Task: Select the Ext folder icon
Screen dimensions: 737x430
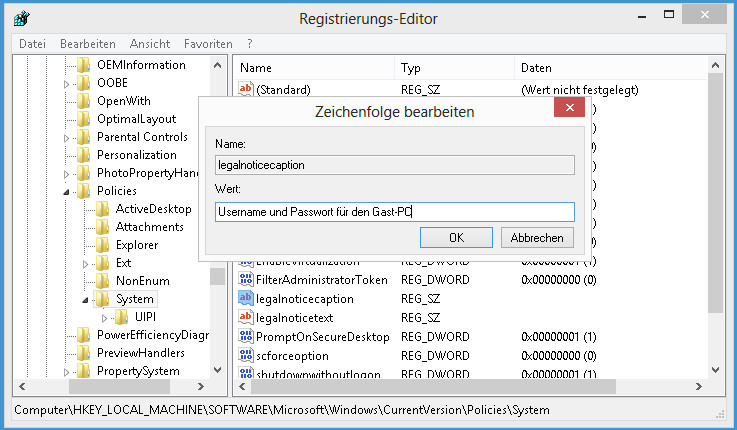Action: pyautogui.click(x=102, y=263)
